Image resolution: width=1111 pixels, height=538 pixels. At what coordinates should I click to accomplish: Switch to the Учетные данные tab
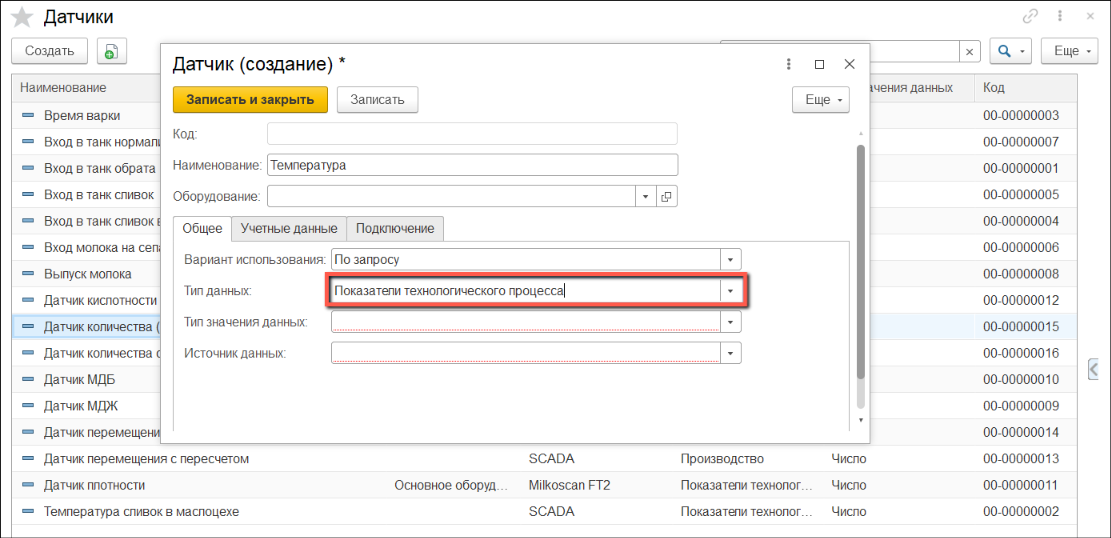point(288,229)
